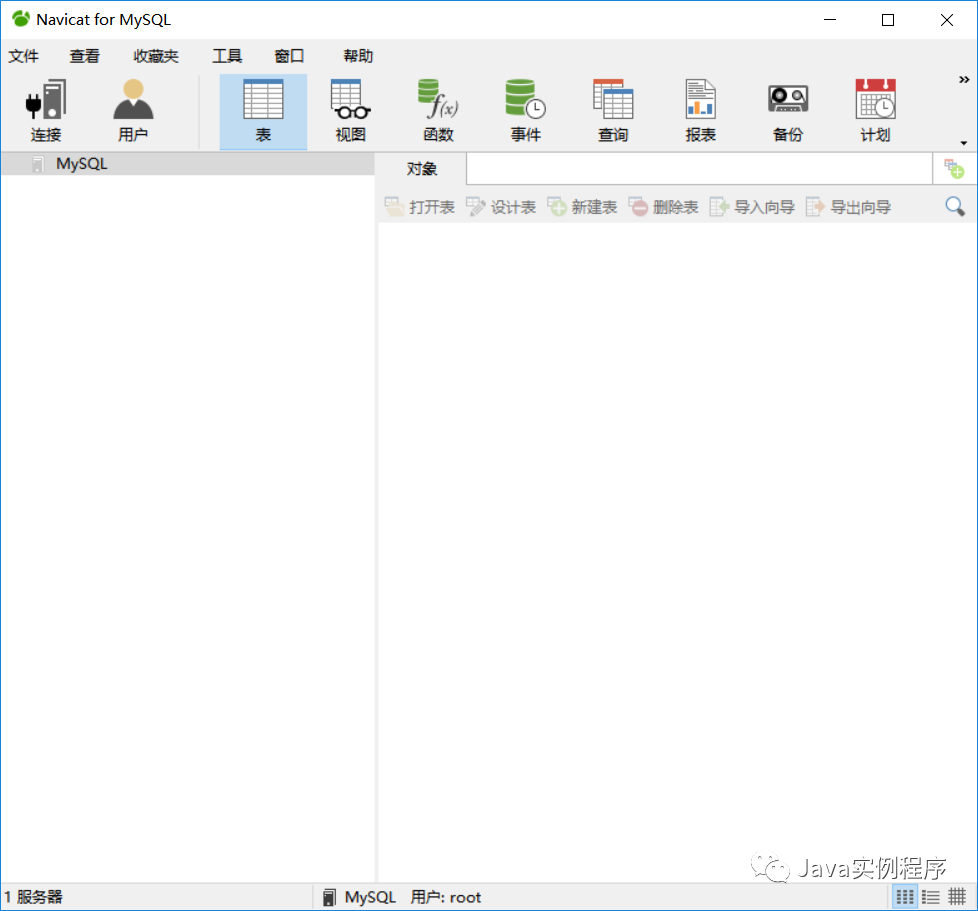Open the 窗口 menu
The image size is (978, 911).
[289, 56]
